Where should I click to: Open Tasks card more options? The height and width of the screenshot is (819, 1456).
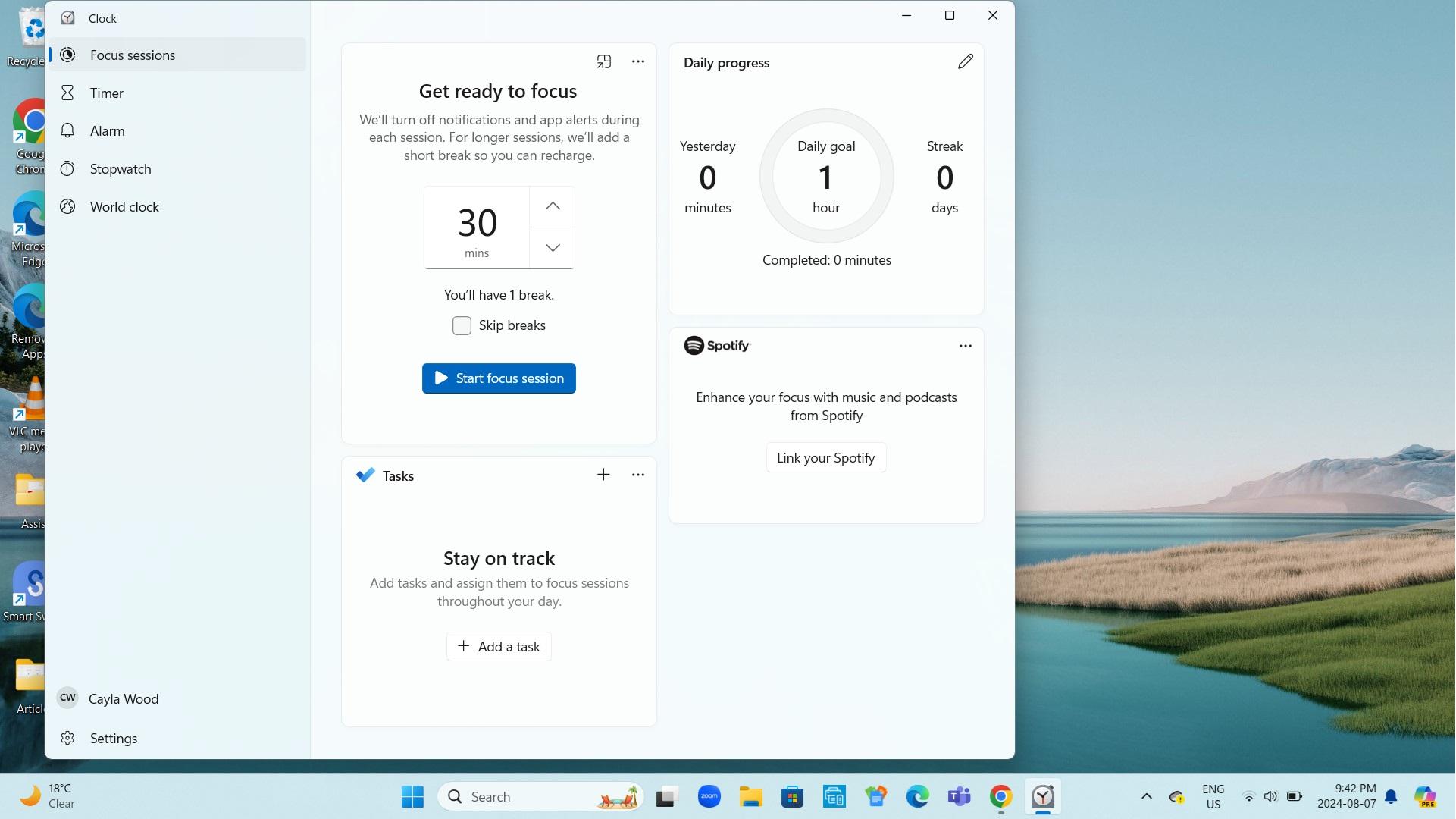coord(638,475)
